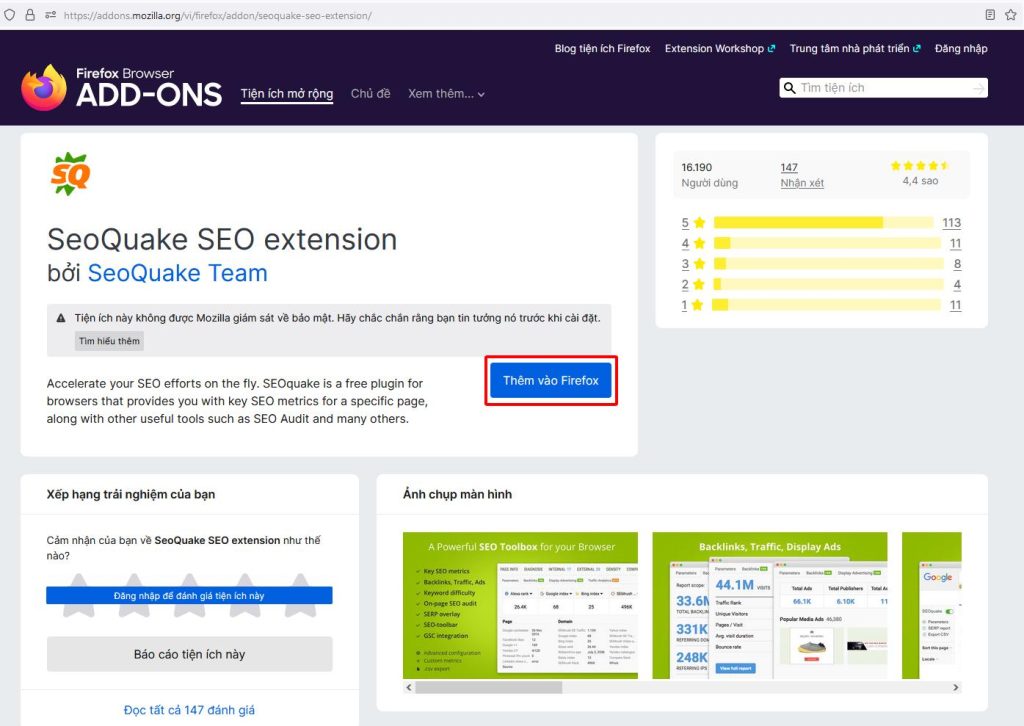Viewport: 1024px width, 726px height.
Task: Click the shield tracking protection icon
Action: 11,15
